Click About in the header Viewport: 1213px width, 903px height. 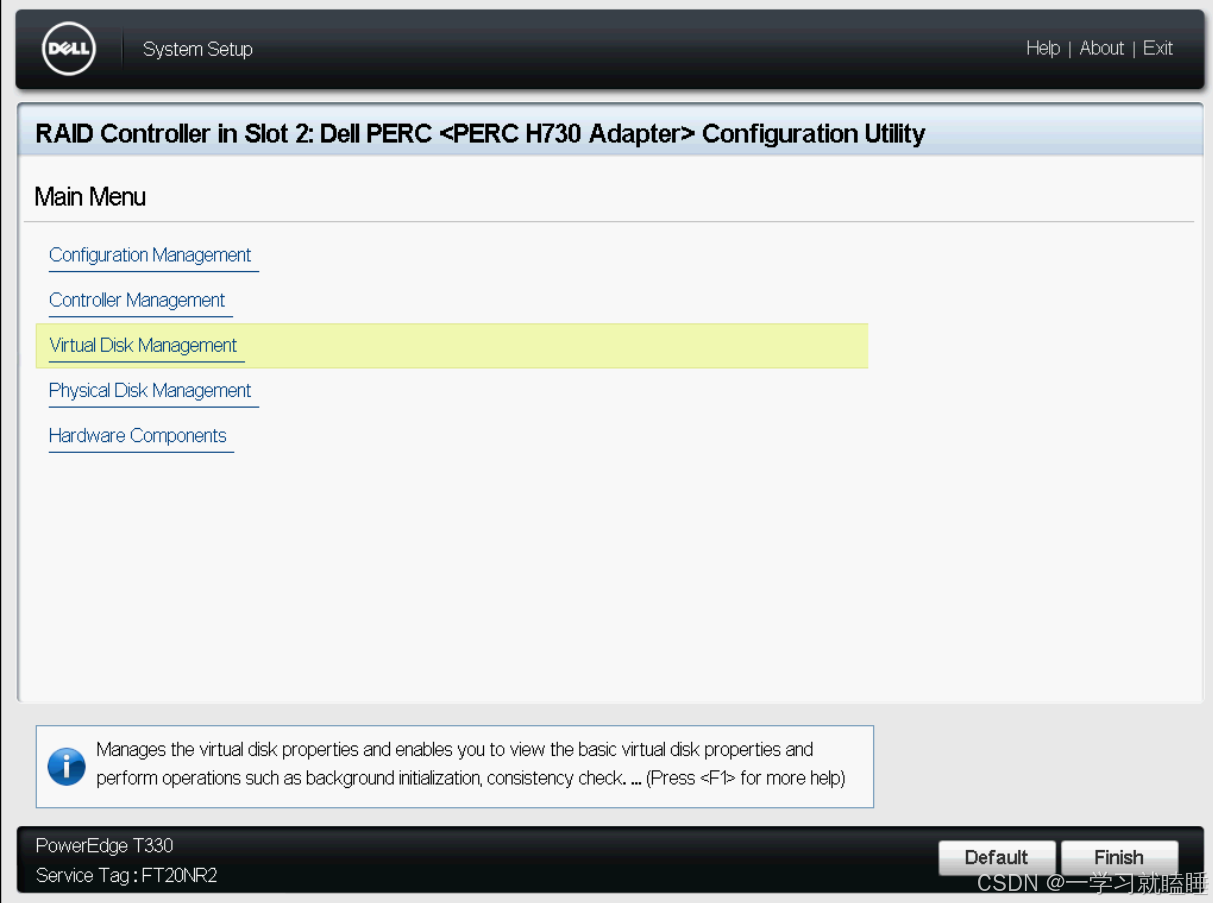pos(1102,48)
